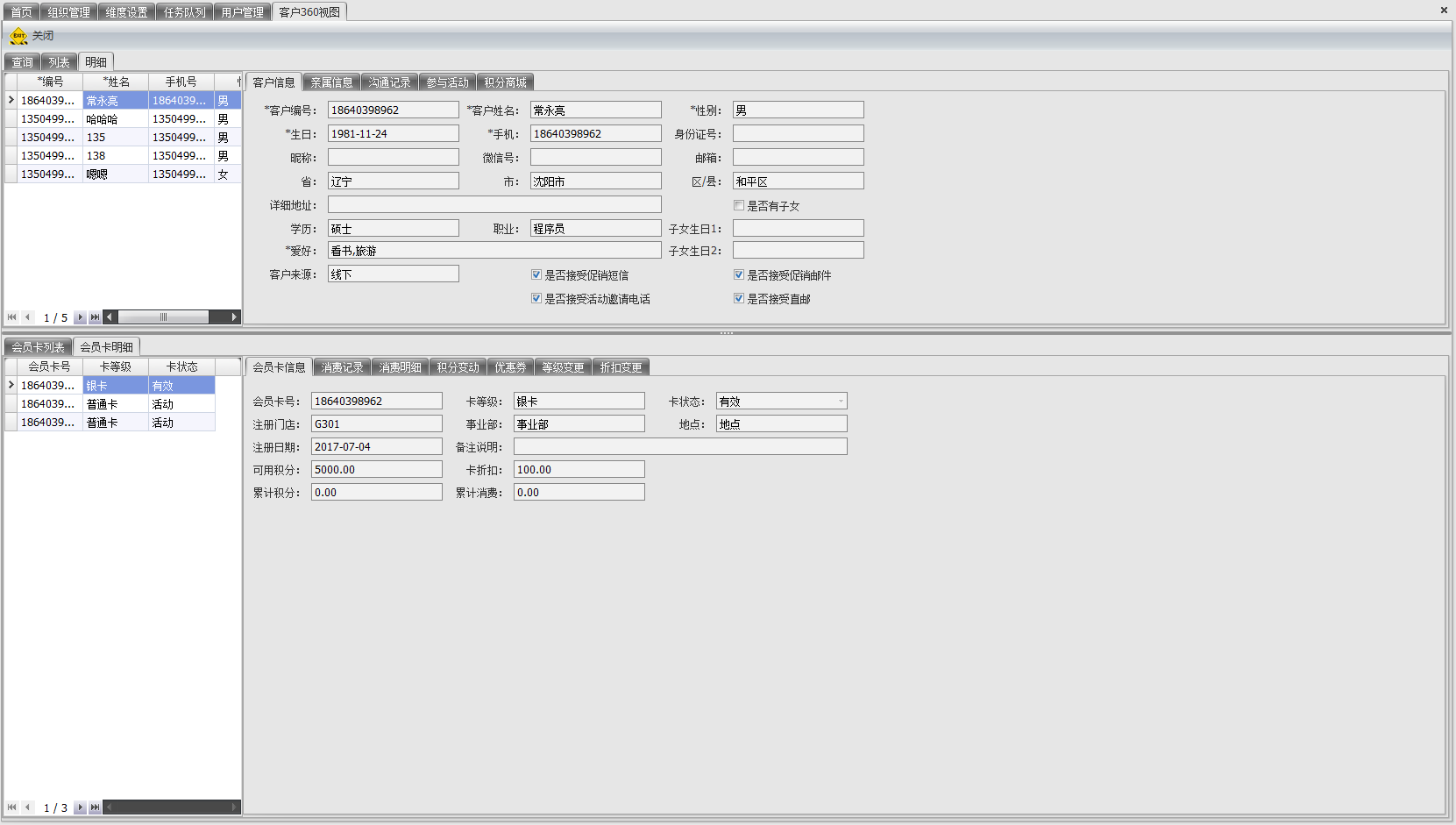Switch to 优惠券 tab
Screen dimensions: 1456x825
click(510, 367)
